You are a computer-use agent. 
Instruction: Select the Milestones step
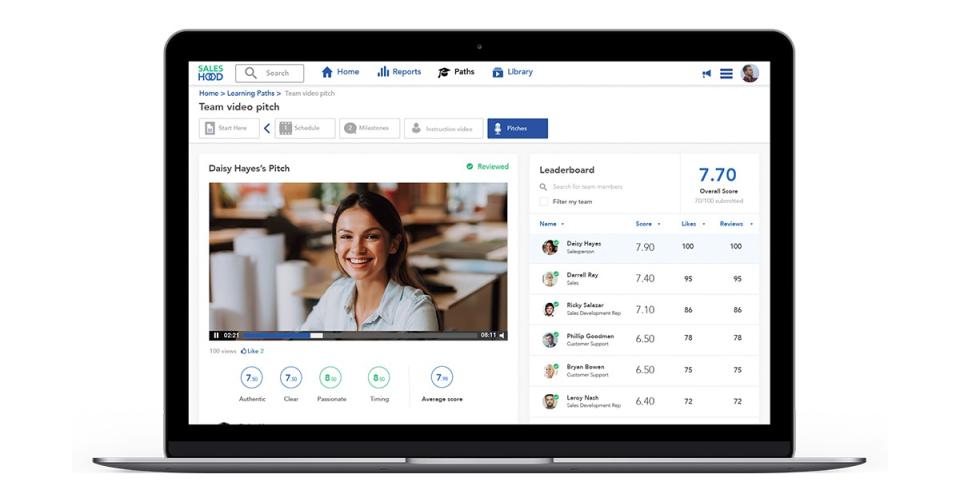point(370,128)
